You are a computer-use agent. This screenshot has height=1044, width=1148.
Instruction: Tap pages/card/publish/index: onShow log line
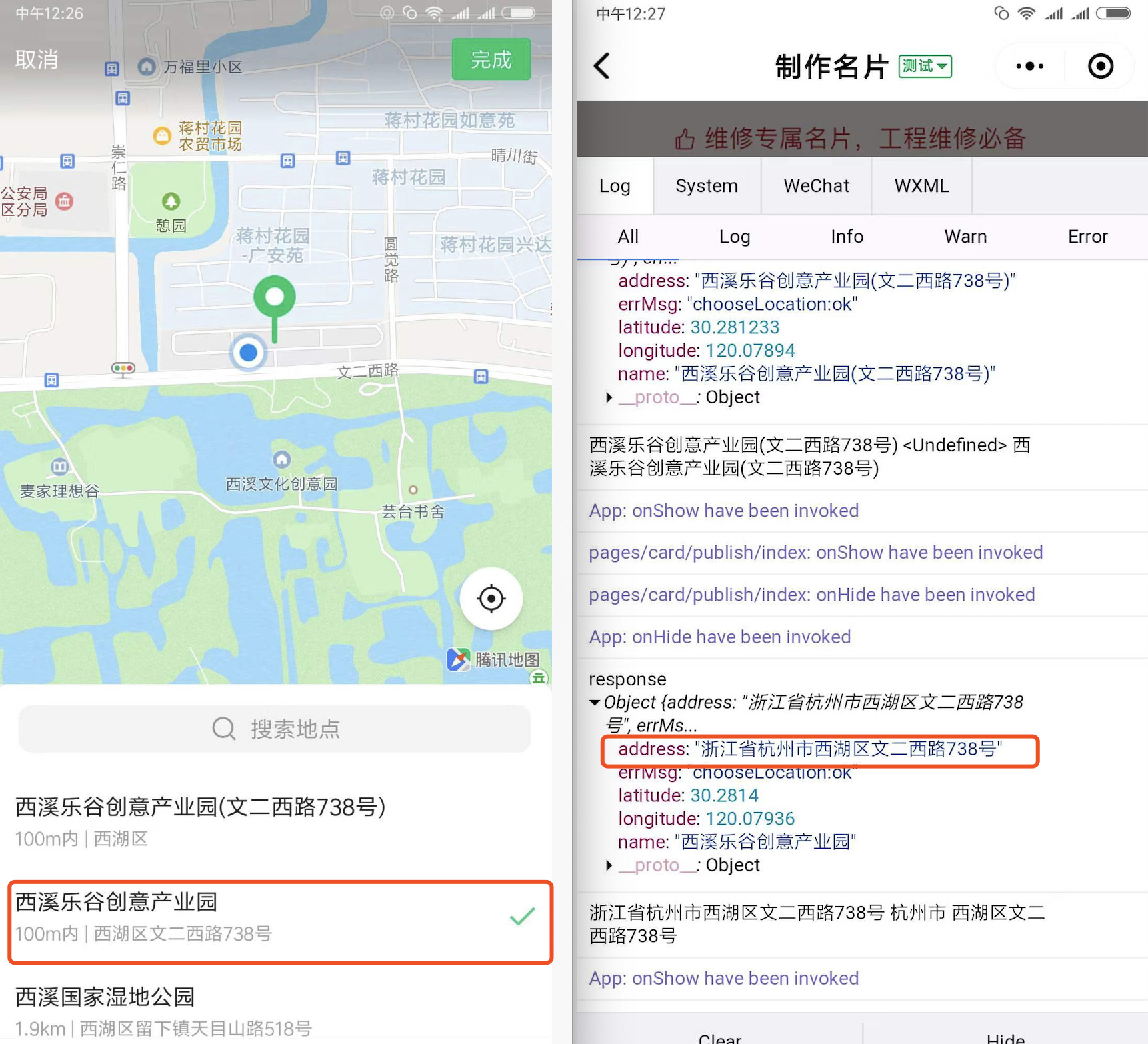tap(816, 553)
